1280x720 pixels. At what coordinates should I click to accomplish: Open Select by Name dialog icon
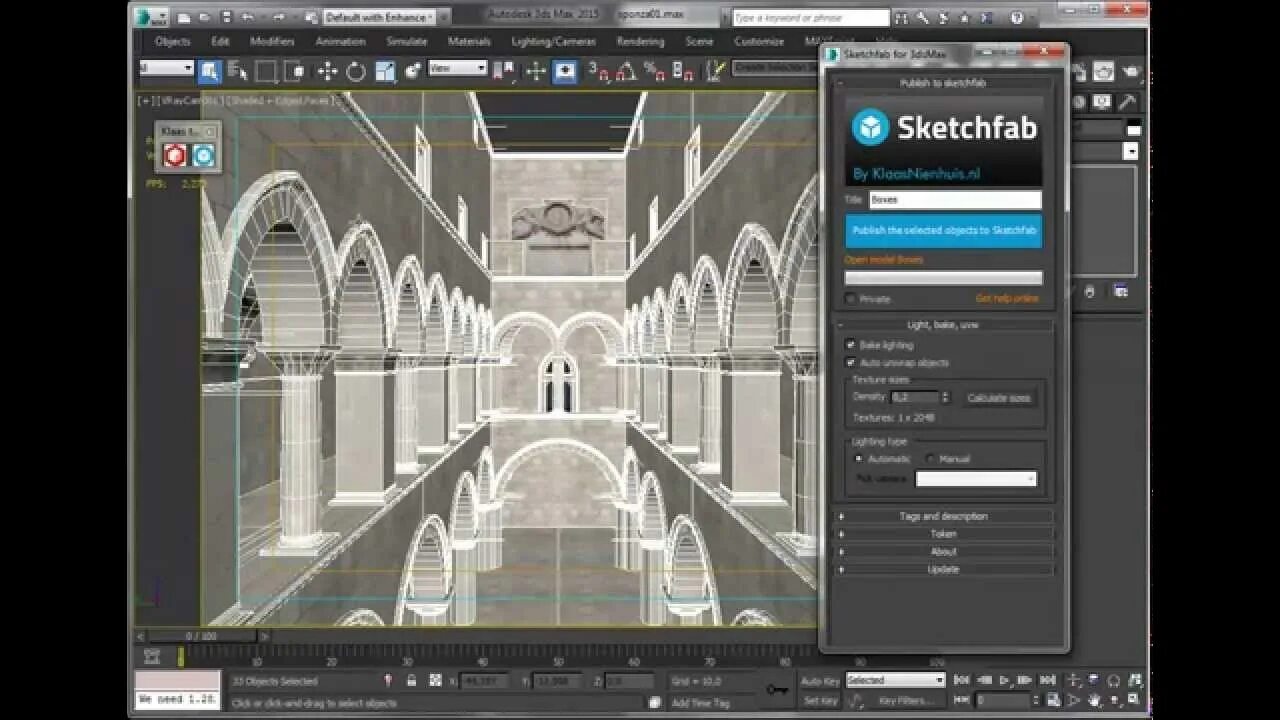(x=235, y=69)
